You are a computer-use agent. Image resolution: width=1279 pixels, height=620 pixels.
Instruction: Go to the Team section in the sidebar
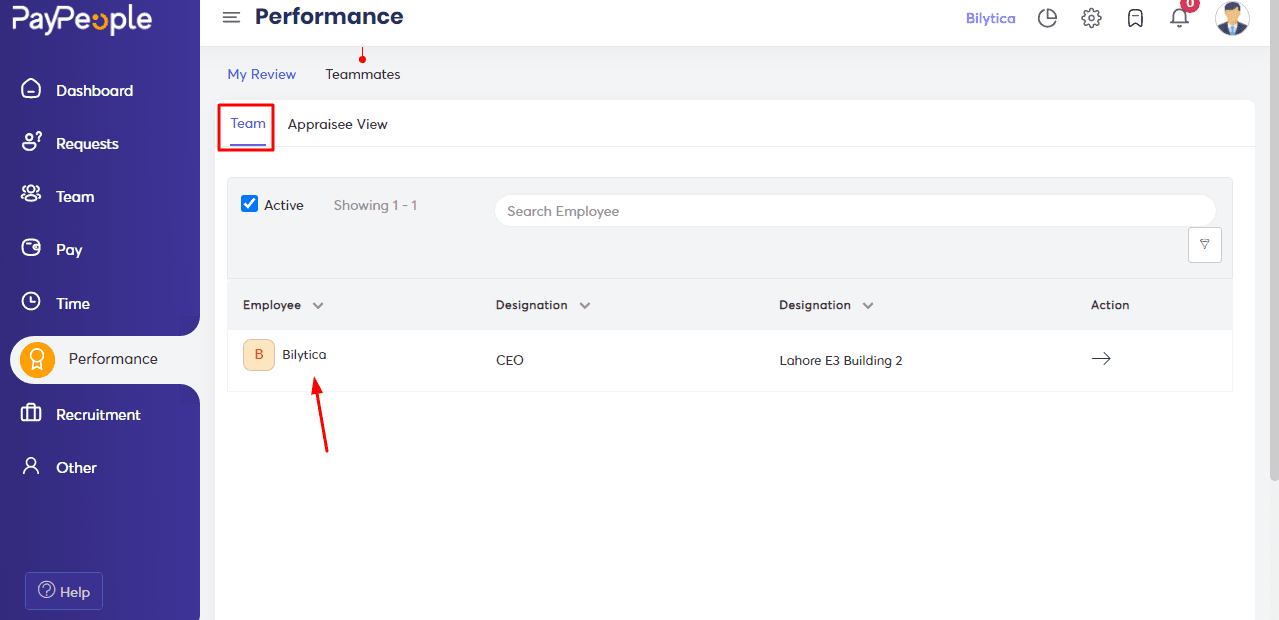[75, 197]
